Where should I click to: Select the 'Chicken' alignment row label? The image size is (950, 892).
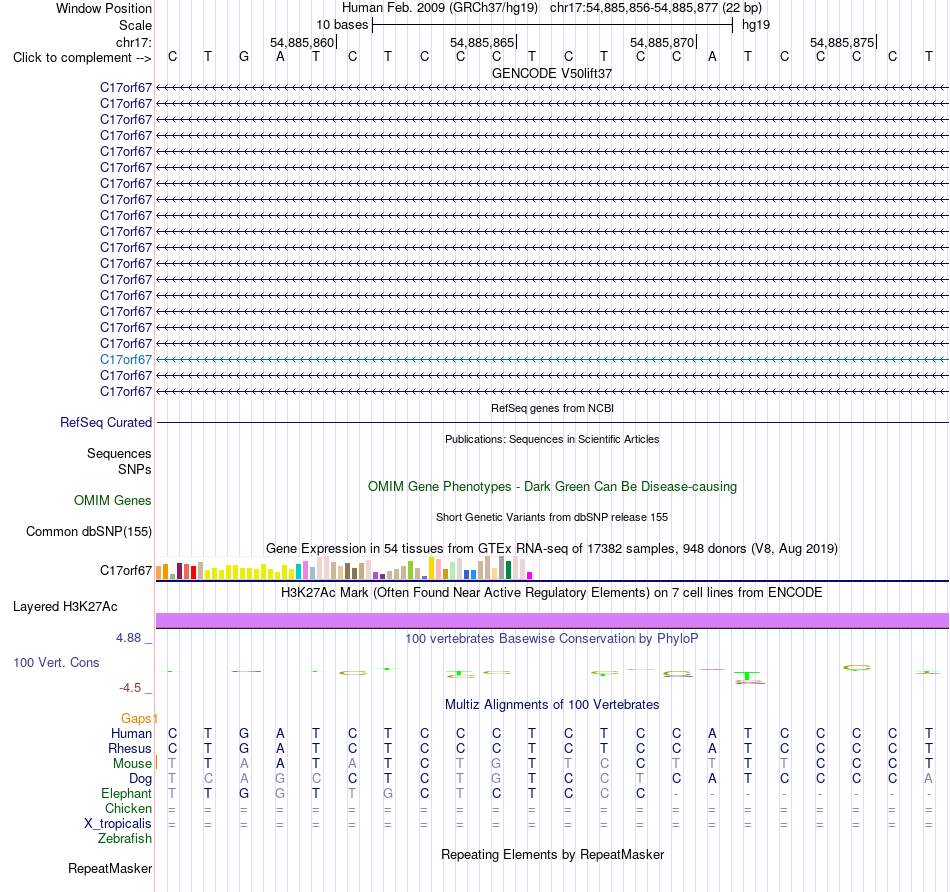point(128,809)
